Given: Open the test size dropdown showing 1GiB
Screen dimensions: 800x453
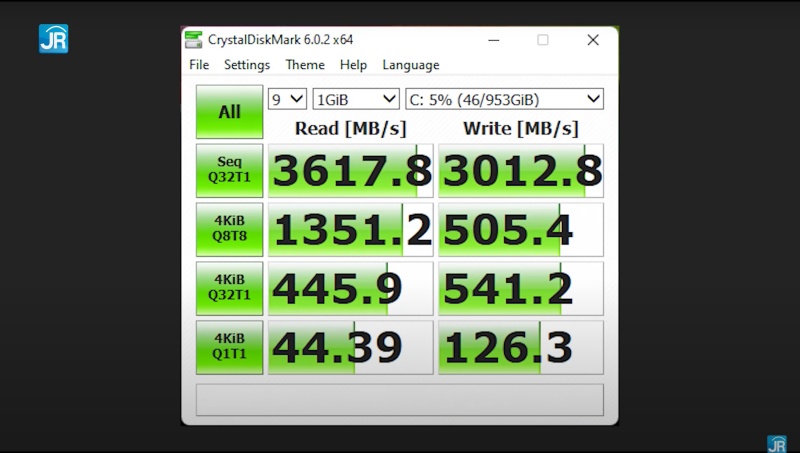Looking at the screenshot, I should pos(356,99).
